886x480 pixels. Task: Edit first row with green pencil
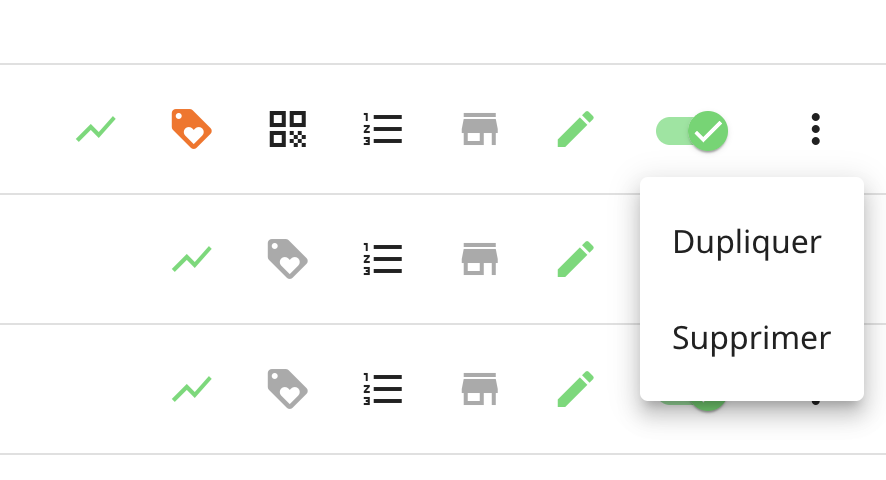tap(576, 129)
